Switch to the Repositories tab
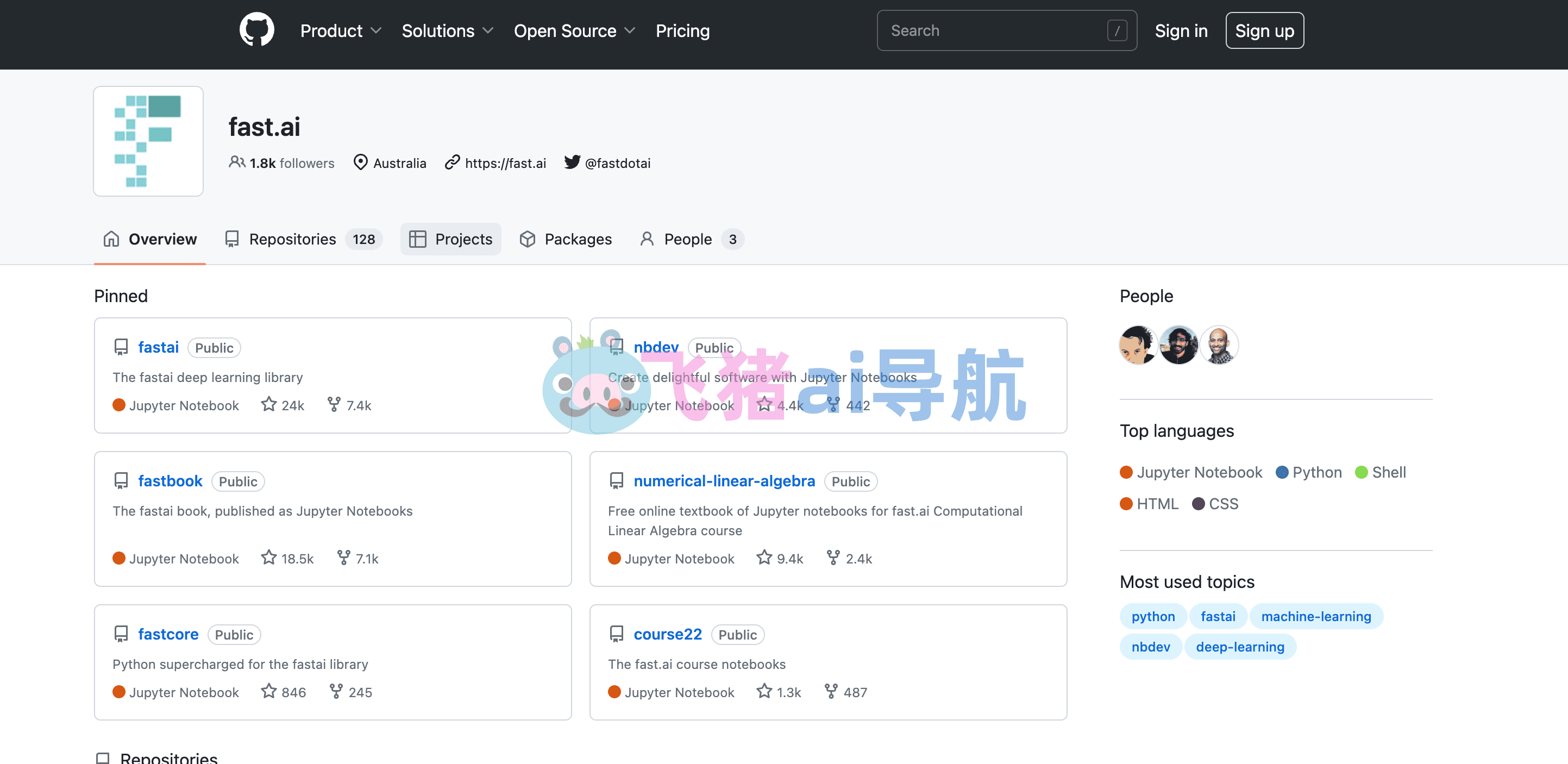The image size is (1568, 764). click(303, 239)
